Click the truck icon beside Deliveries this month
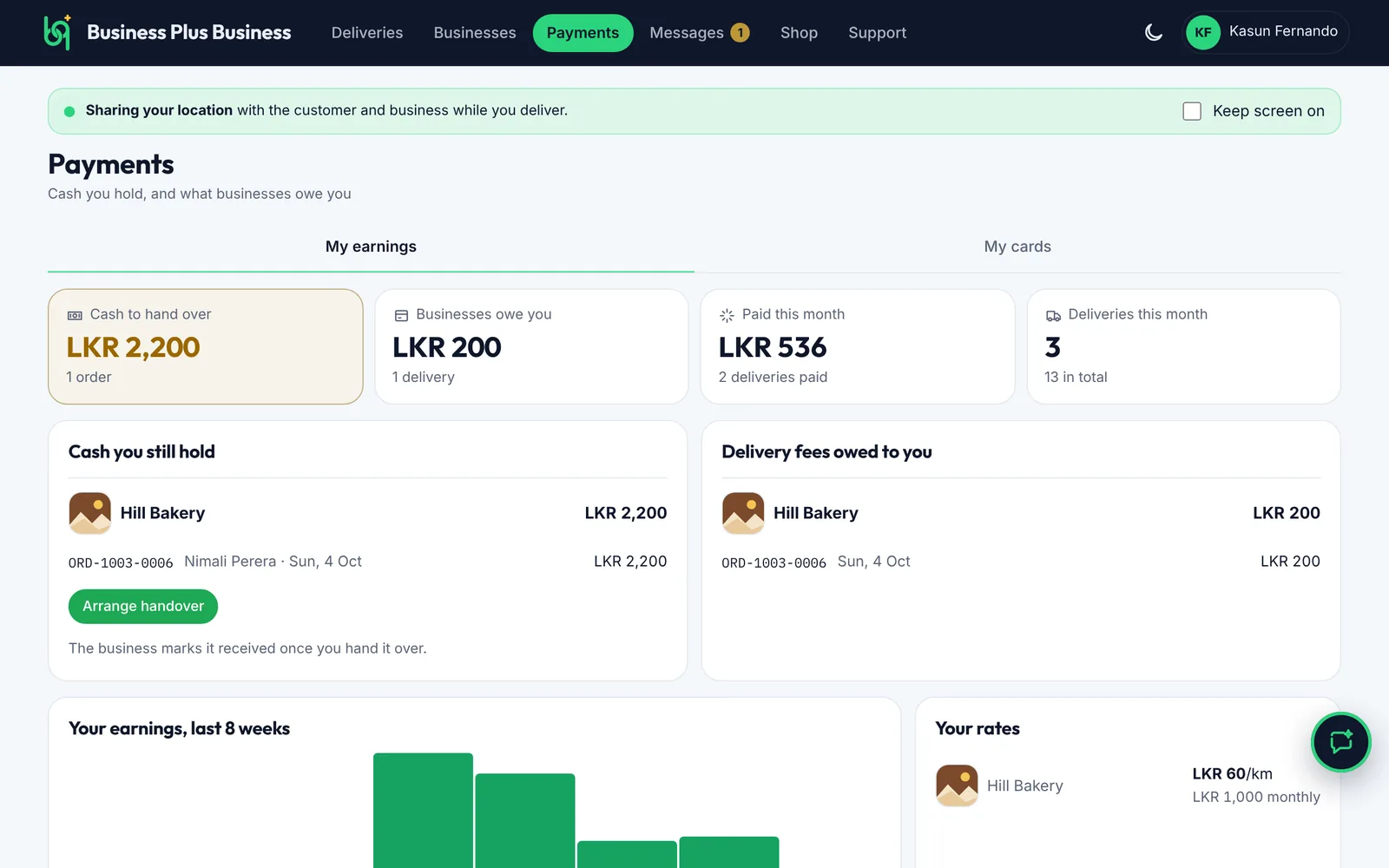Image resolution: width=1389 pixels, height=868 pixels. click(x=1053, y=315)
